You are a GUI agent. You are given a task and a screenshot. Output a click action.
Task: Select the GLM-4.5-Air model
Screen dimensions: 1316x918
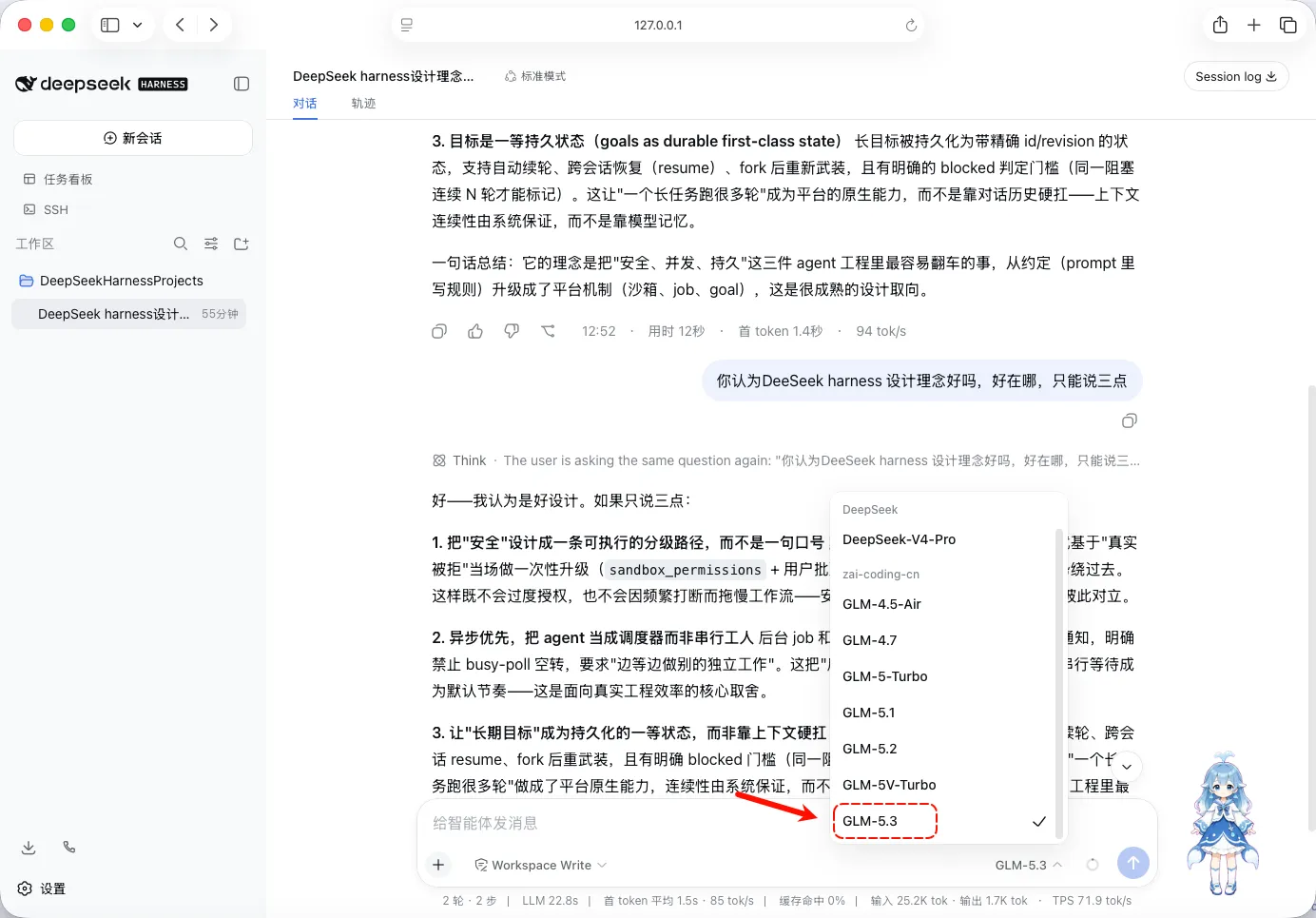[x=881, y=604]
